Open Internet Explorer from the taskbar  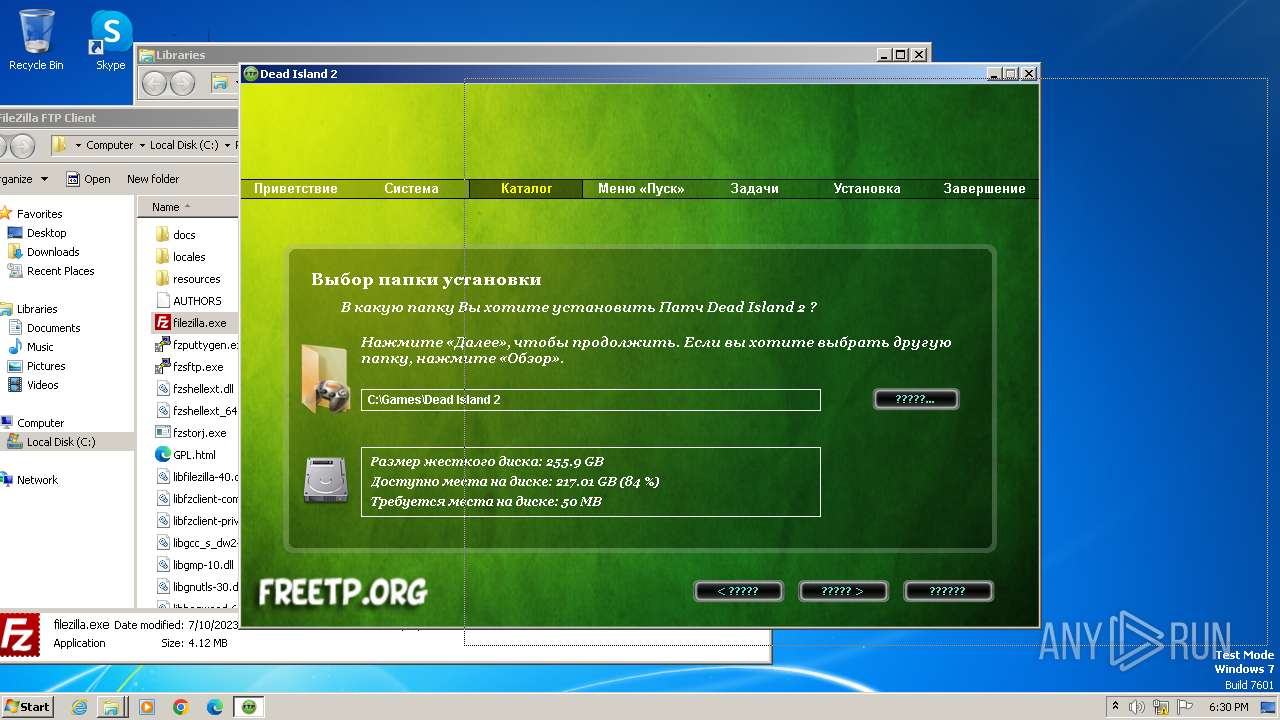tap(79, 707)
